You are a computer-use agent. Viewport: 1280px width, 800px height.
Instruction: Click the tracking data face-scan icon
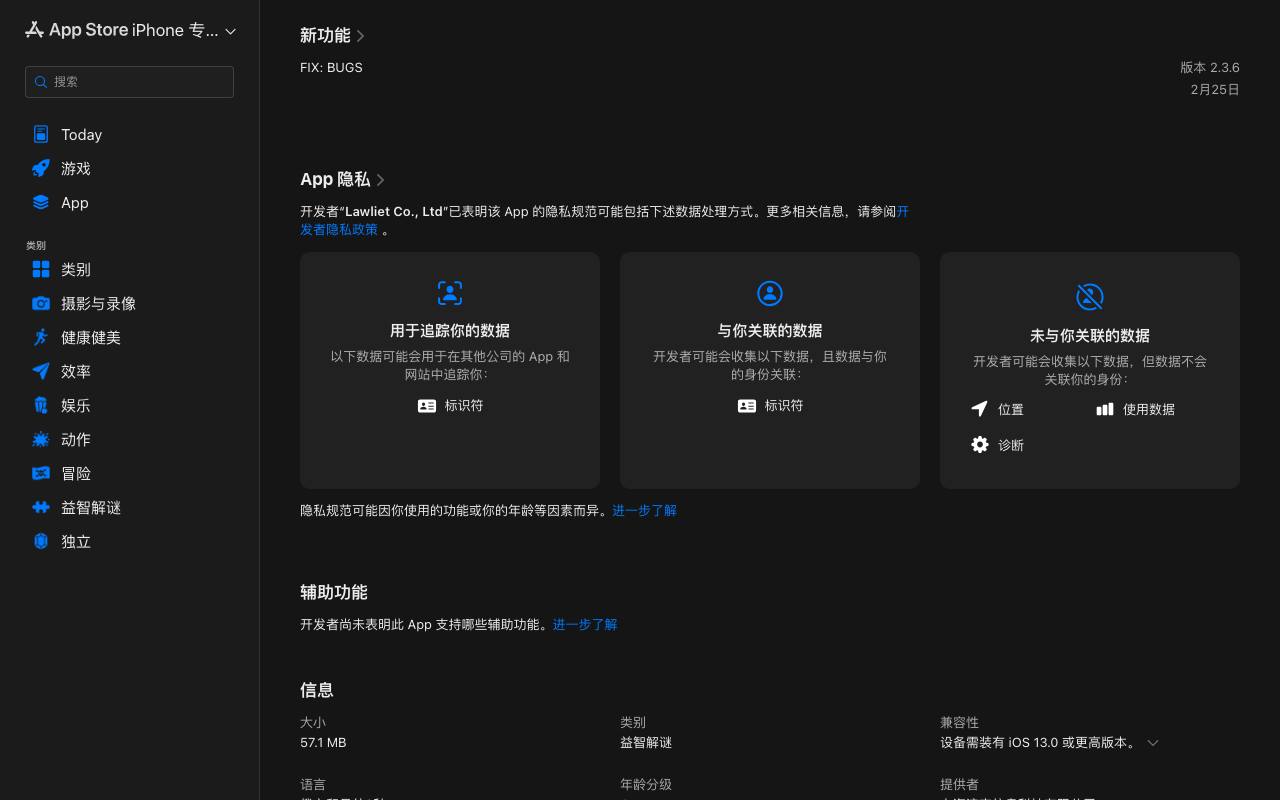(x=450, y=293)
